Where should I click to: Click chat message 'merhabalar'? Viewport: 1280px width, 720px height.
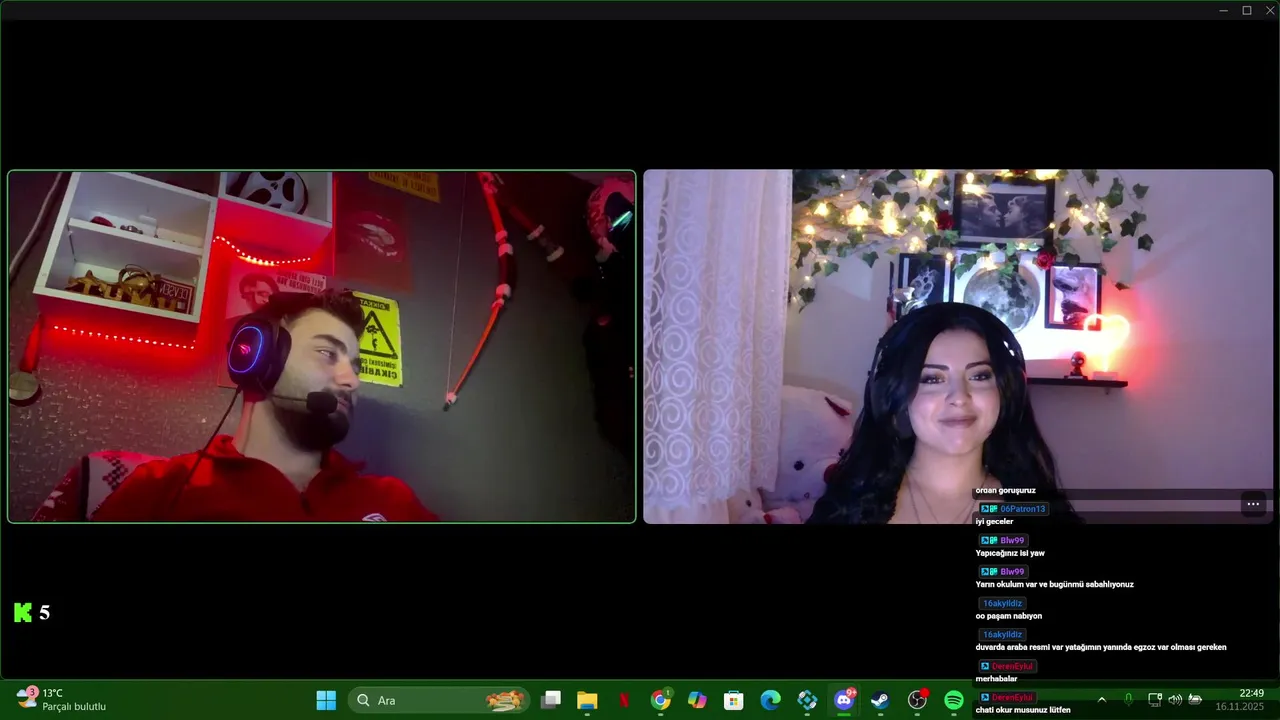tap(996, 679)
